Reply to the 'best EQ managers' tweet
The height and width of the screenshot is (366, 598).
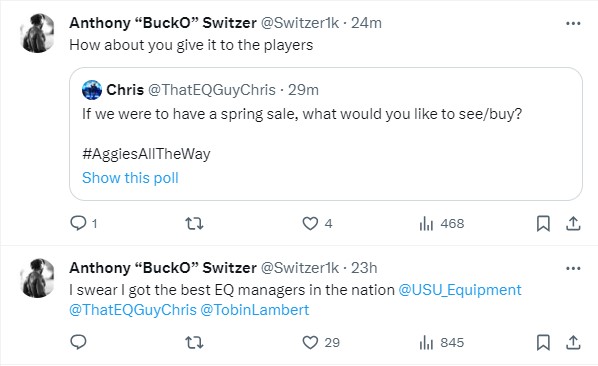[79, 342]
